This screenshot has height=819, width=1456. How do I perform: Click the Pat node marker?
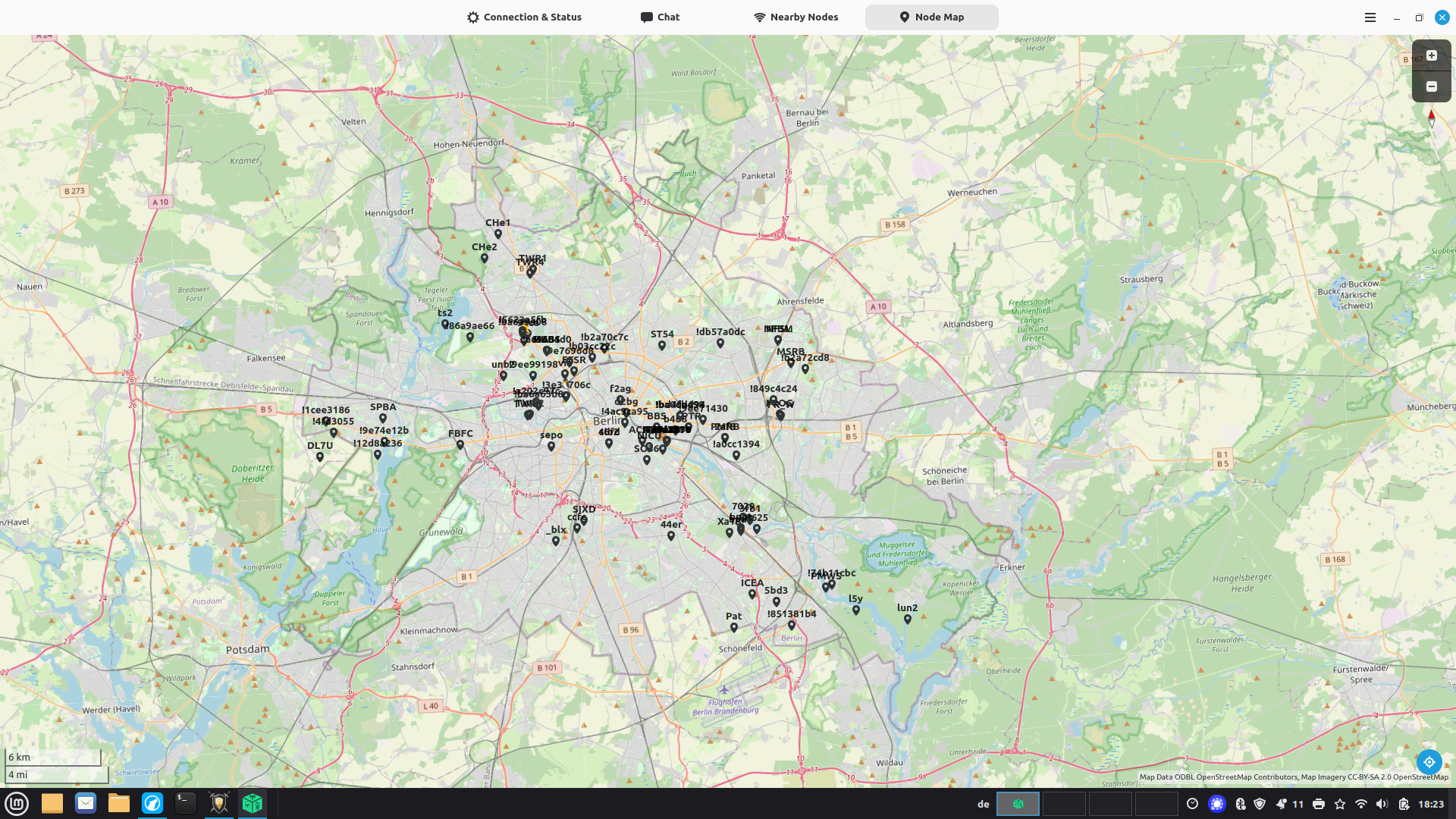pyautogui.click(x=733, y=628)
